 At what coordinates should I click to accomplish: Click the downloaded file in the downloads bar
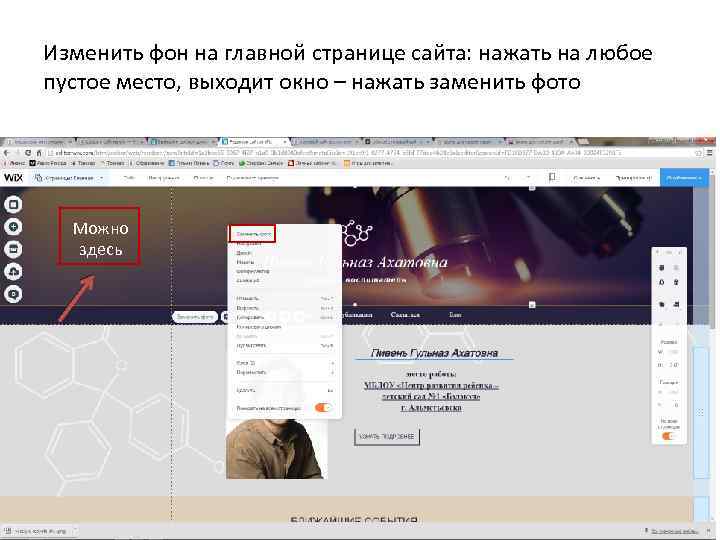point(39,531)
